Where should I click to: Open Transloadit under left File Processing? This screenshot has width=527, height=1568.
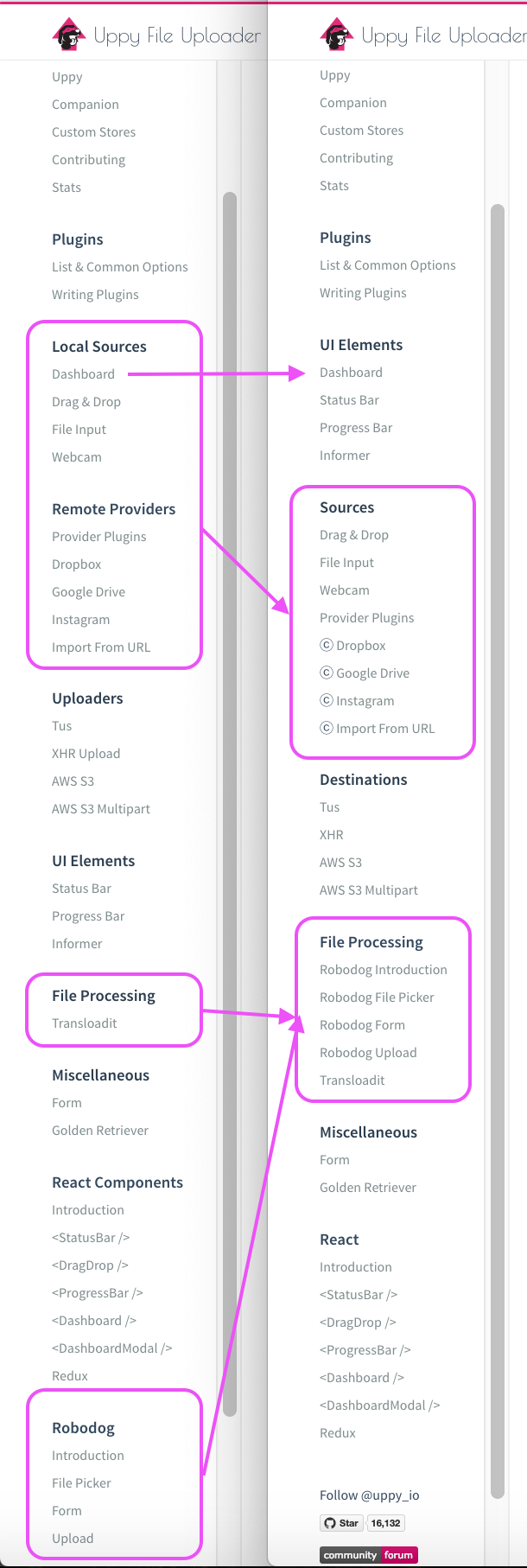pyautogui.click(x=85, y=1023)
